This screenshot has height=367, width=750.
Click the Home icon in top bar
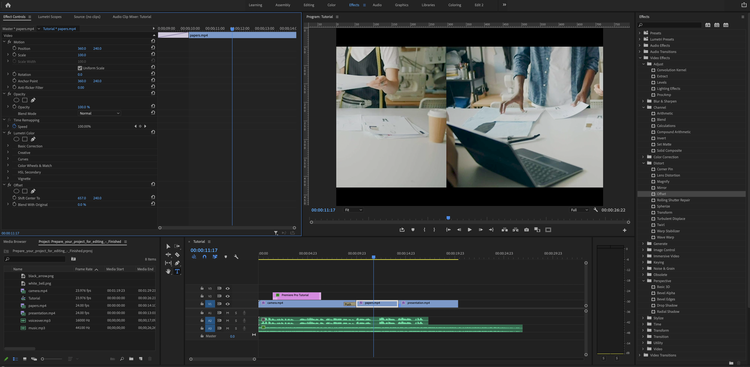click(x=8, y=5)
